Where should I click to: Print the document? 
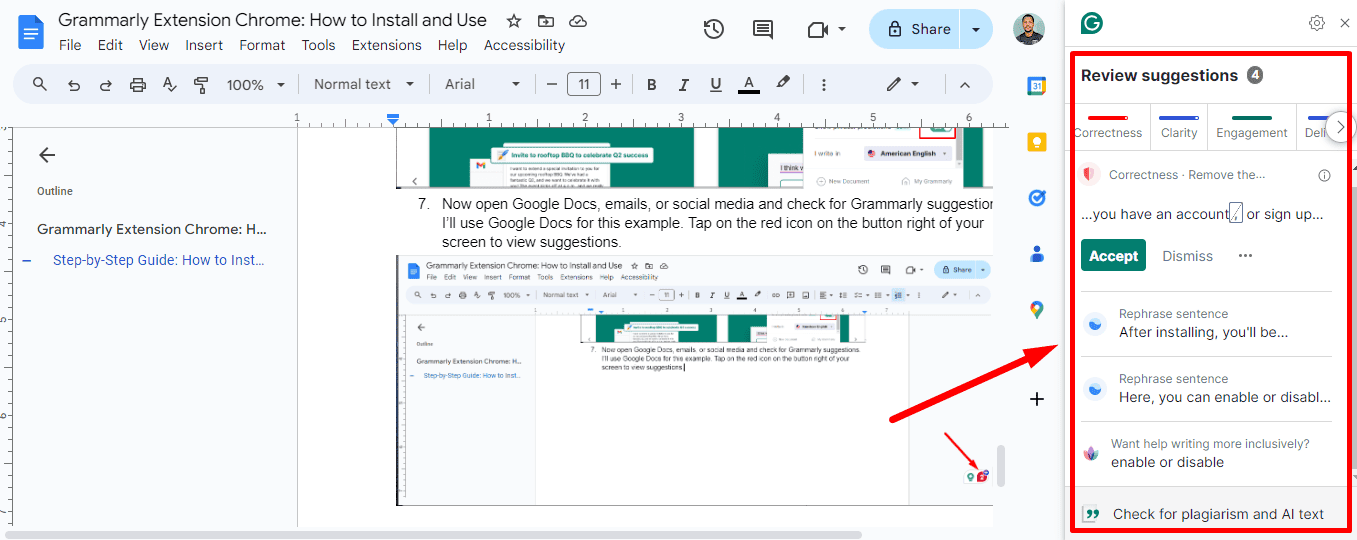click(x=138, y=85)
